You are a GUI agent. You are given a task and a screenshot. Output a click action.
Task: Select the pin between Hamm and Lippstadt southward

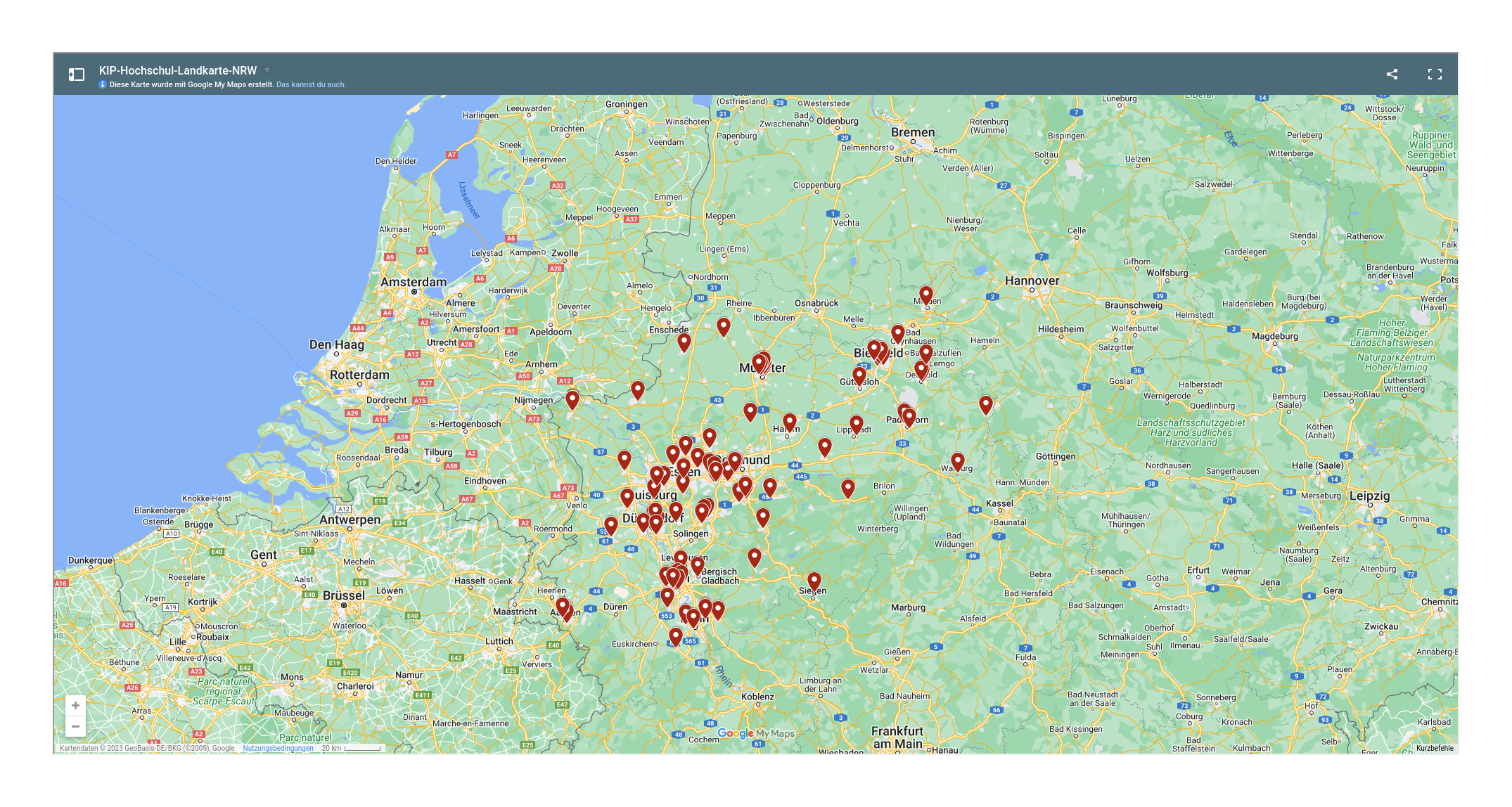[825, 447]
